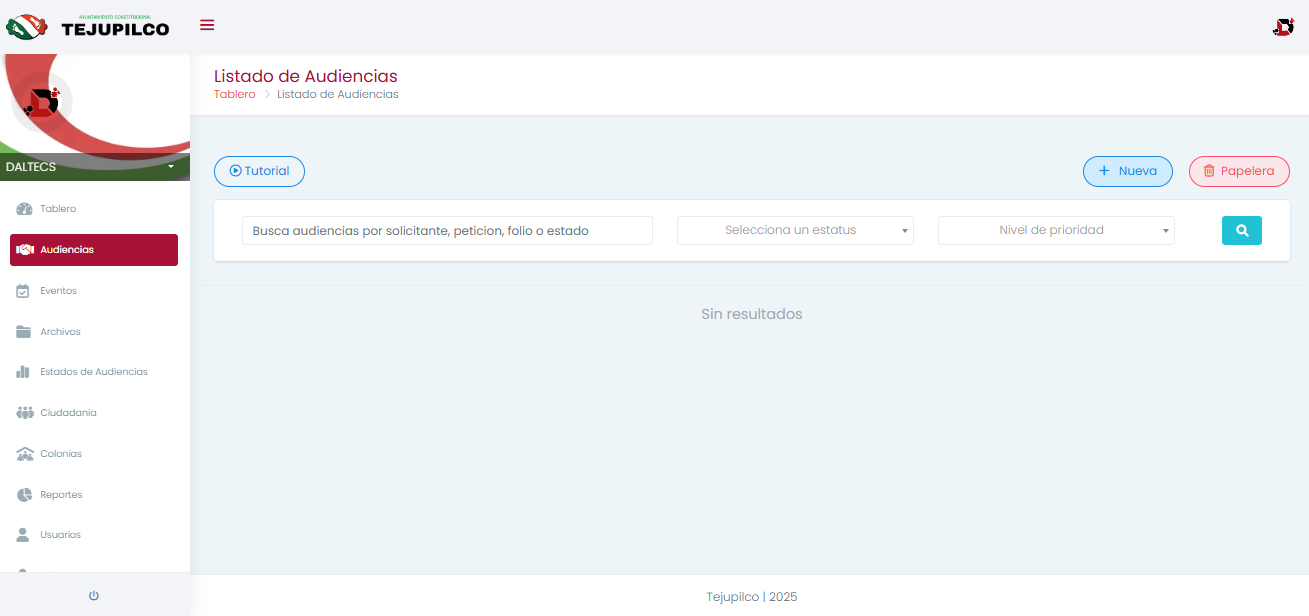
Task: Go to Estados de Audiencias menu
Action: [x=93, y=372]
